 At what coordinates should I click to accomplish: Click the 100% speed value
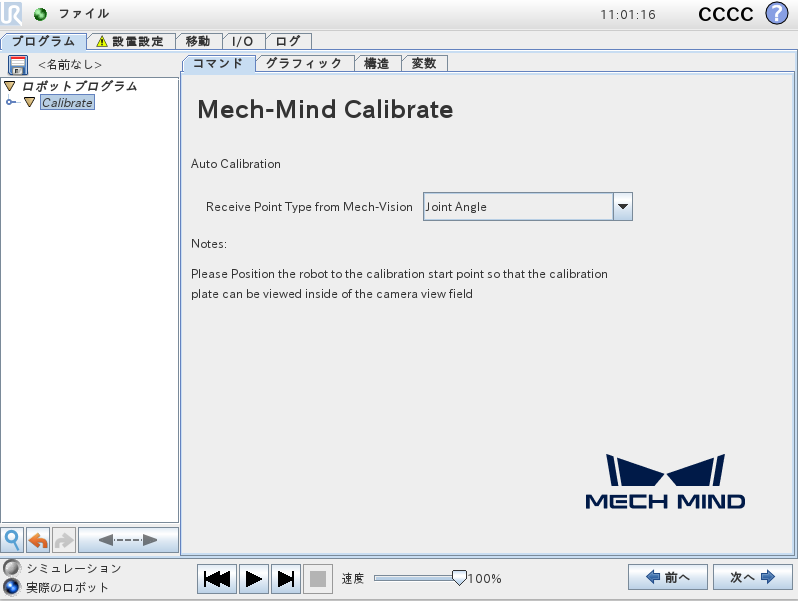484,579
